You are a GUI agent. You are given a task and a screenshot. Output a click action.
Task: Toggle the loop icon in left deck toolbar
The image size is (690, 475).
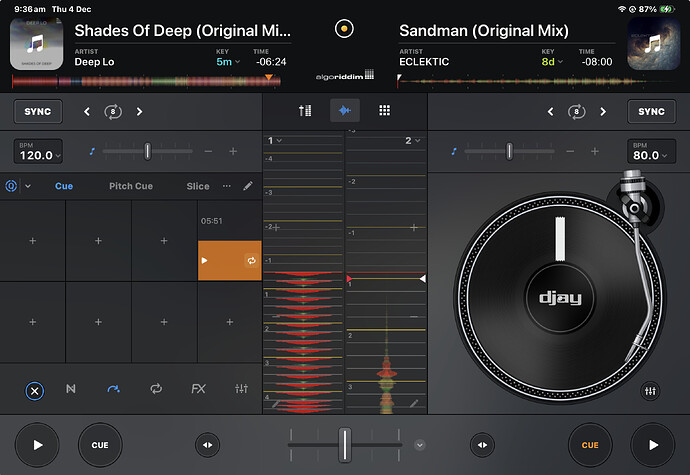[x=156, y=388]
